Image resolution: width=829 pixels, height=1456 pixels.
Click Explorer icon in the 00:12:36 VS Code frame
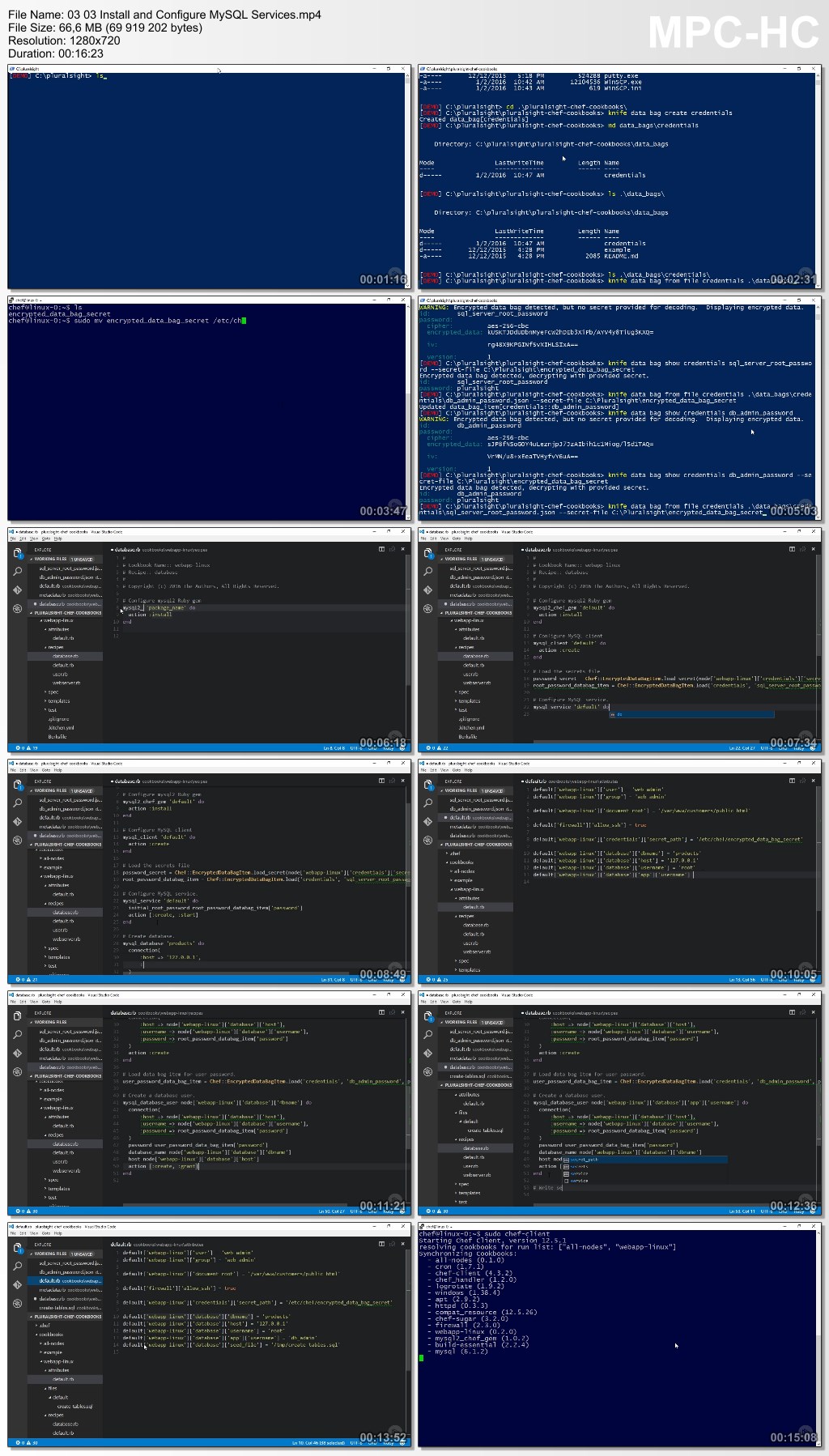click(427, 1016)
